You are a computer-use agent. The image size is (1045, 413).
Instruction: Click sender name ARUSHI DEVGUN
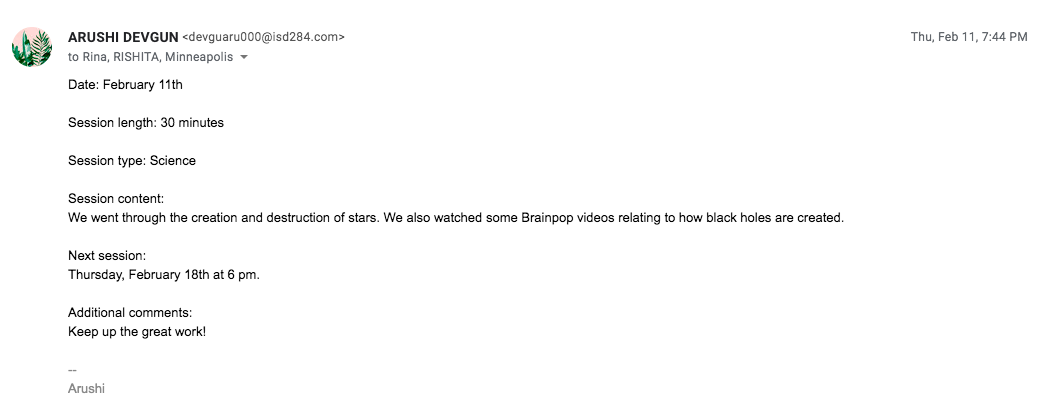[122, 37]
